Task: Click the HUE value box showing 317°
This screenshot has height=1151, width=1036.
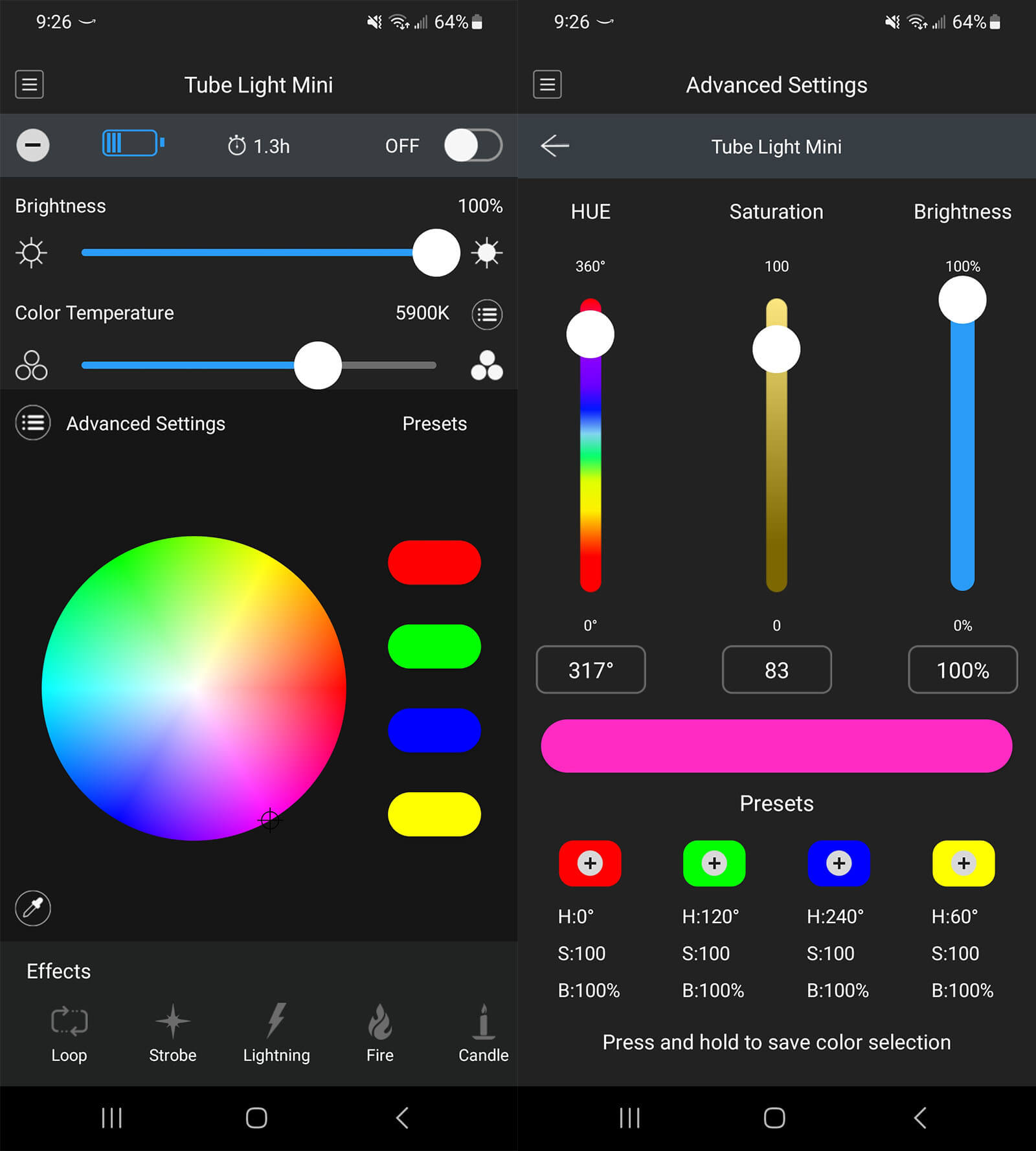Action: 591,670
